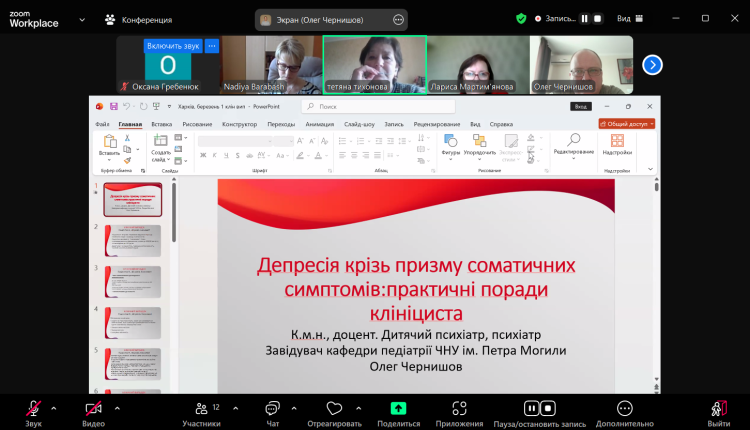Click the green encryption shield icon
Viewport: 750px width, 430px height.
(x=521, y=18)
